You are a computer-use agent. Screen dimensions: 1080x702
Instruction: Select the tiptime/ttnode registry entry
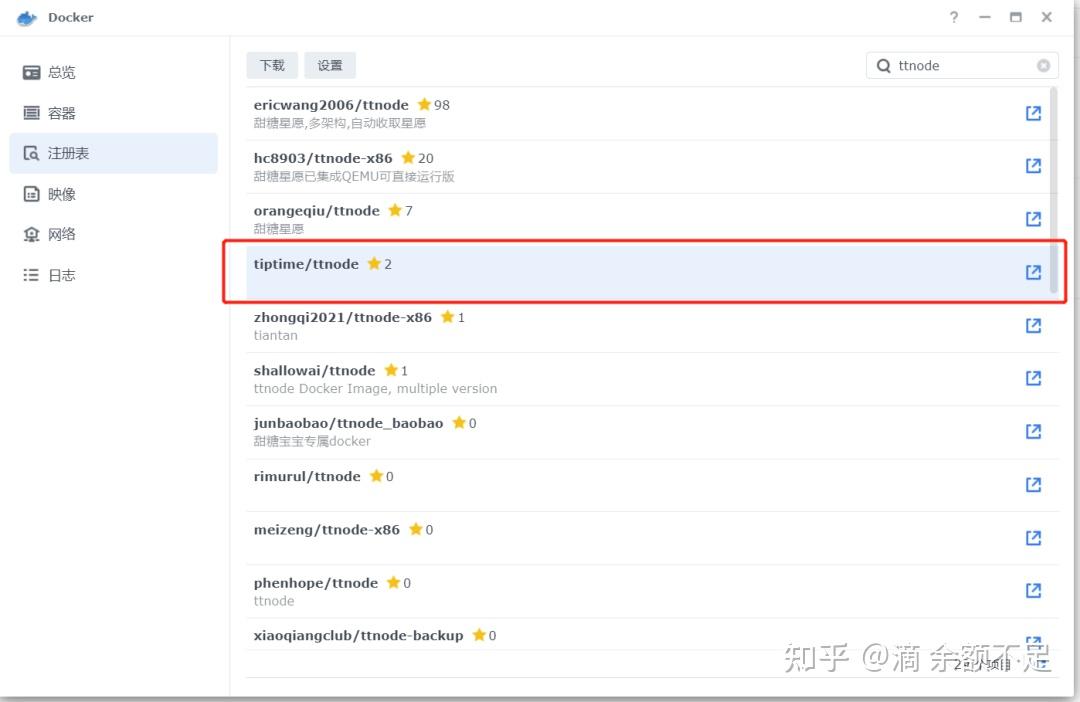(600, 271)
